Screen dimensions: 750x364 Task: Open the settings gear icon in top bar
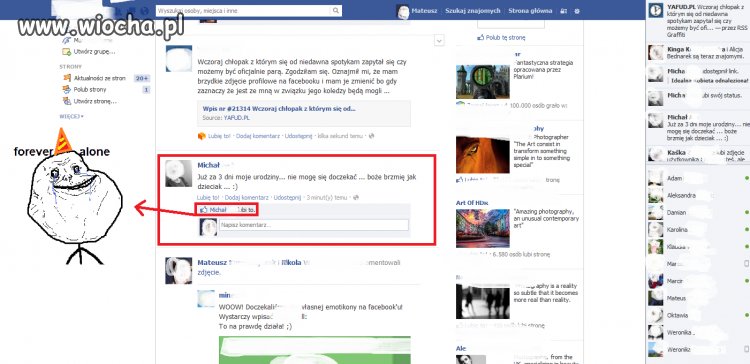(577, 11)
